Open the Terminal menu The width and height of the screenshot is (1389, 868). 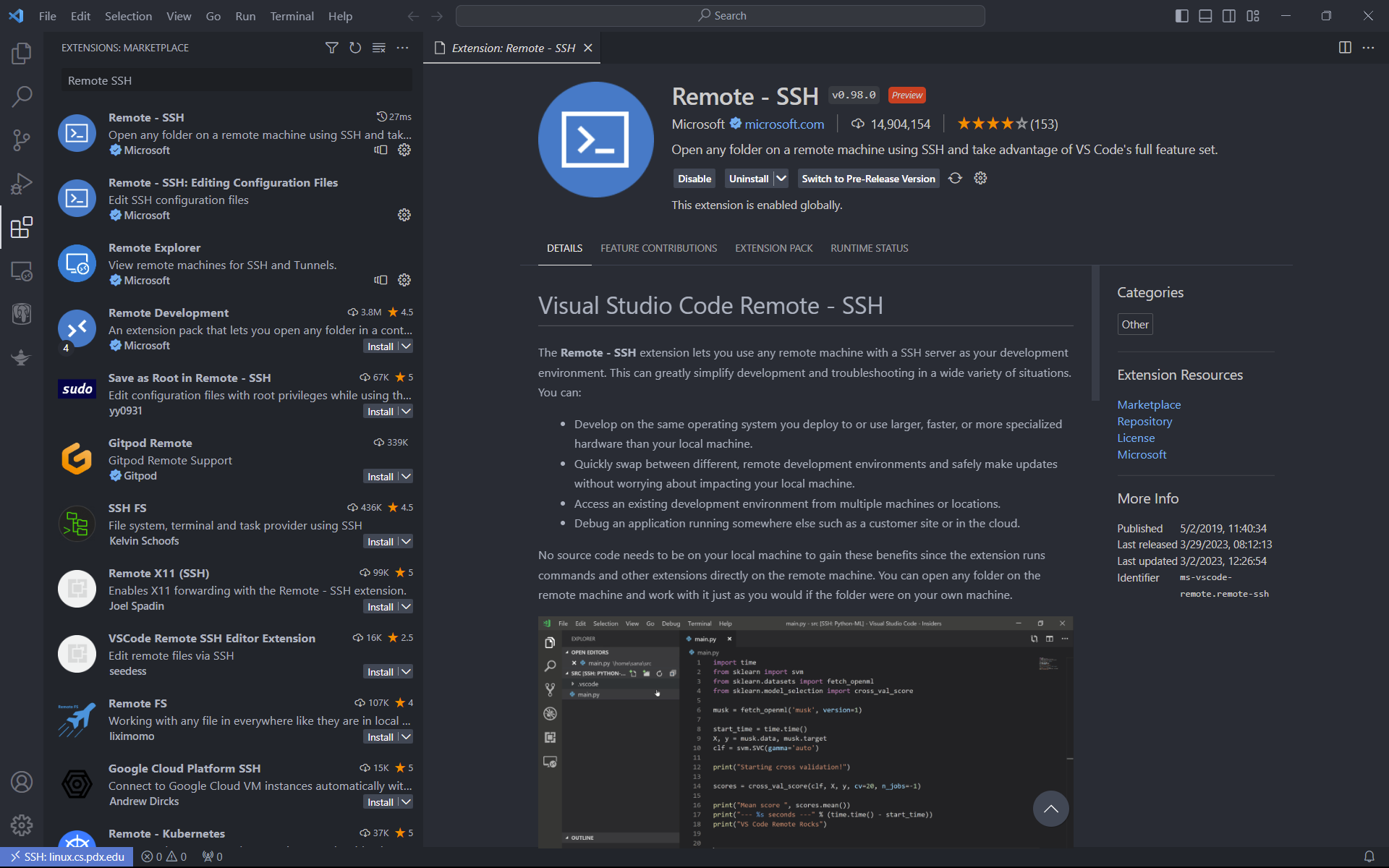pos(292,16)
